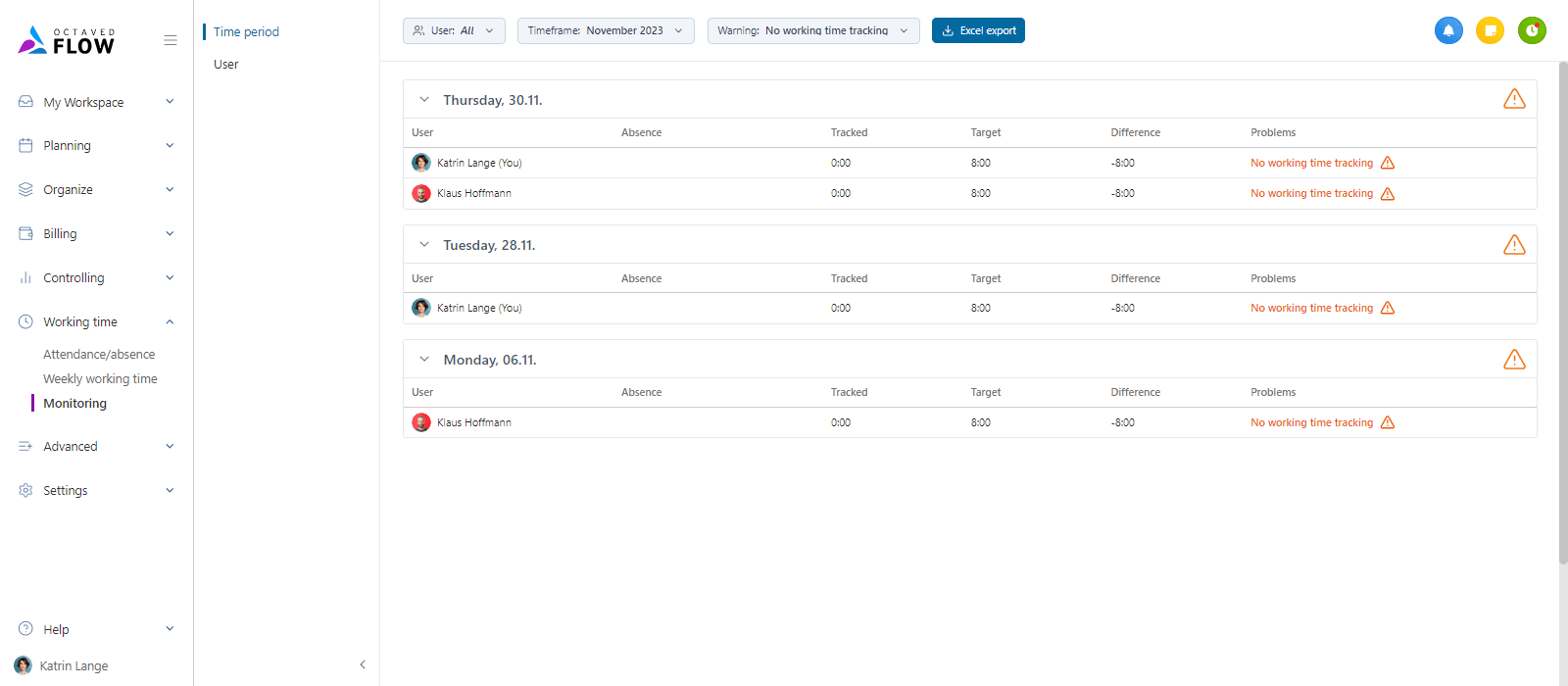This screenshot has height=686, width=1568.
Task: Click the warning icon in Klaus Hoffmann's Monday row
Action: coord(1388,422)
